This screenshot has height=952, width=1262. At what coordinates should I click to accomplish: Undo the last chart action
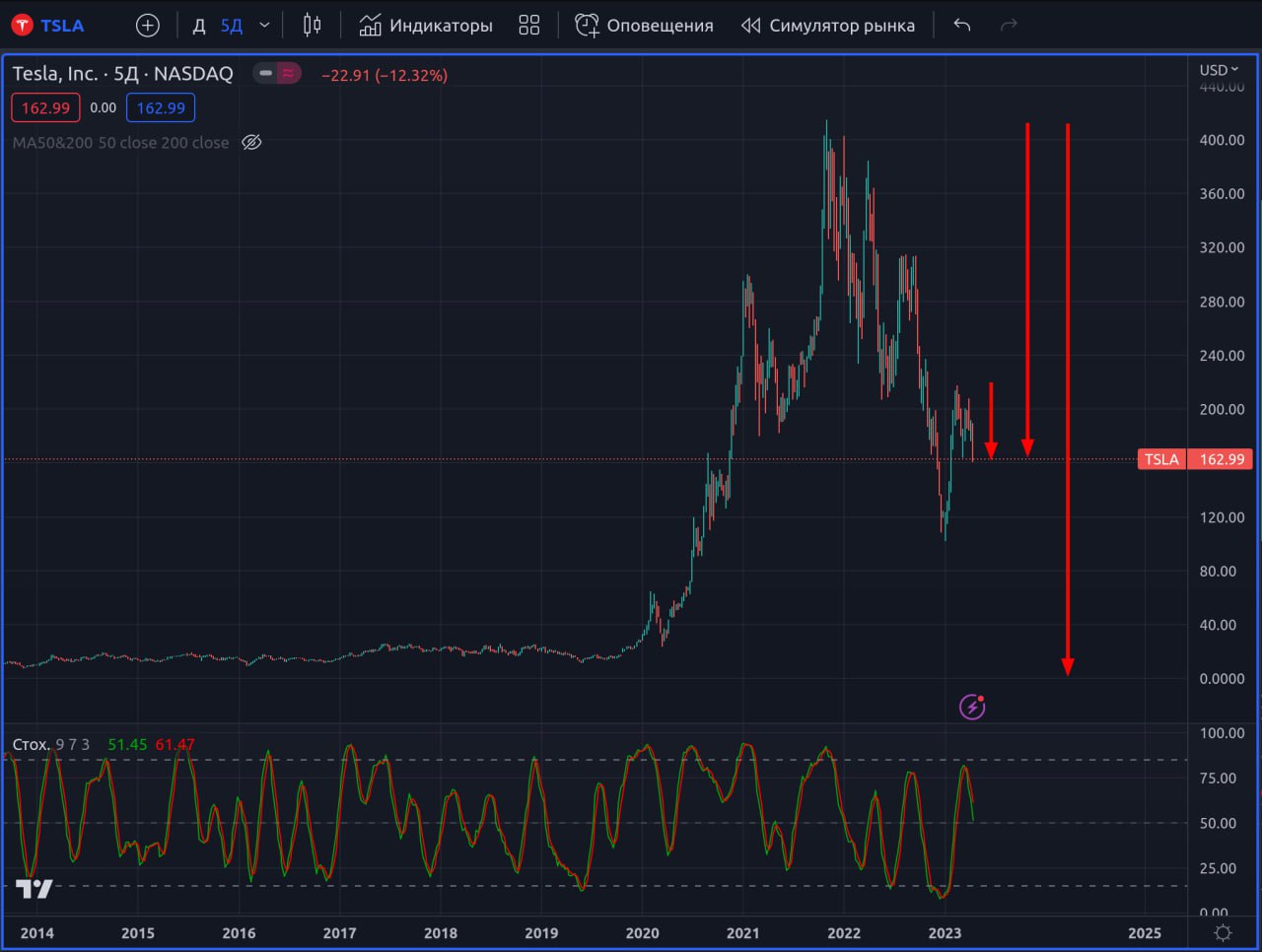tap(962, 25)
